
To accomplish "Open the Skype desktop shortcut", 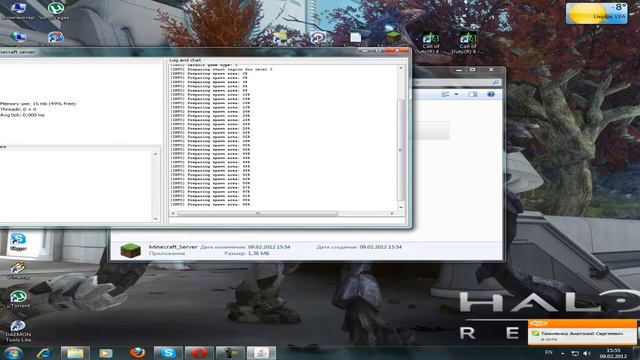I will click(x=18, y=241).
